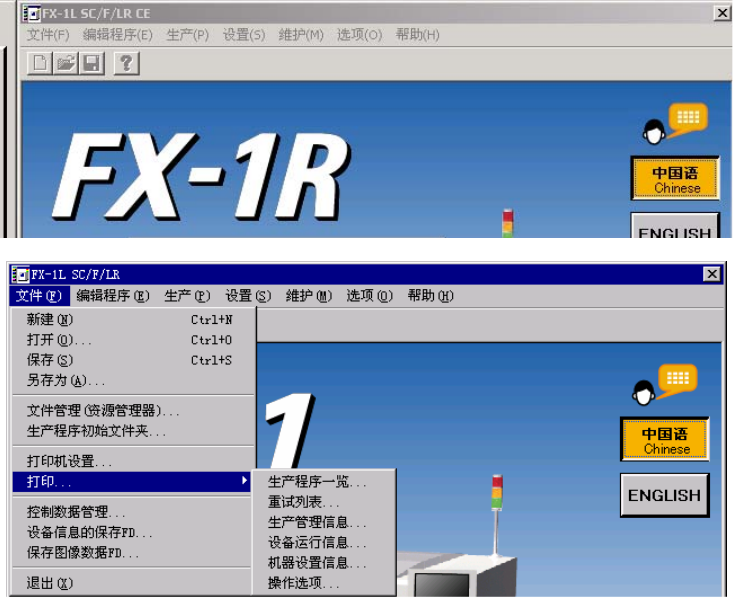Viewport: 733px width, 598px height.
Task: Click Open folder icon in top window toolbar
Action: click(65, 63)
